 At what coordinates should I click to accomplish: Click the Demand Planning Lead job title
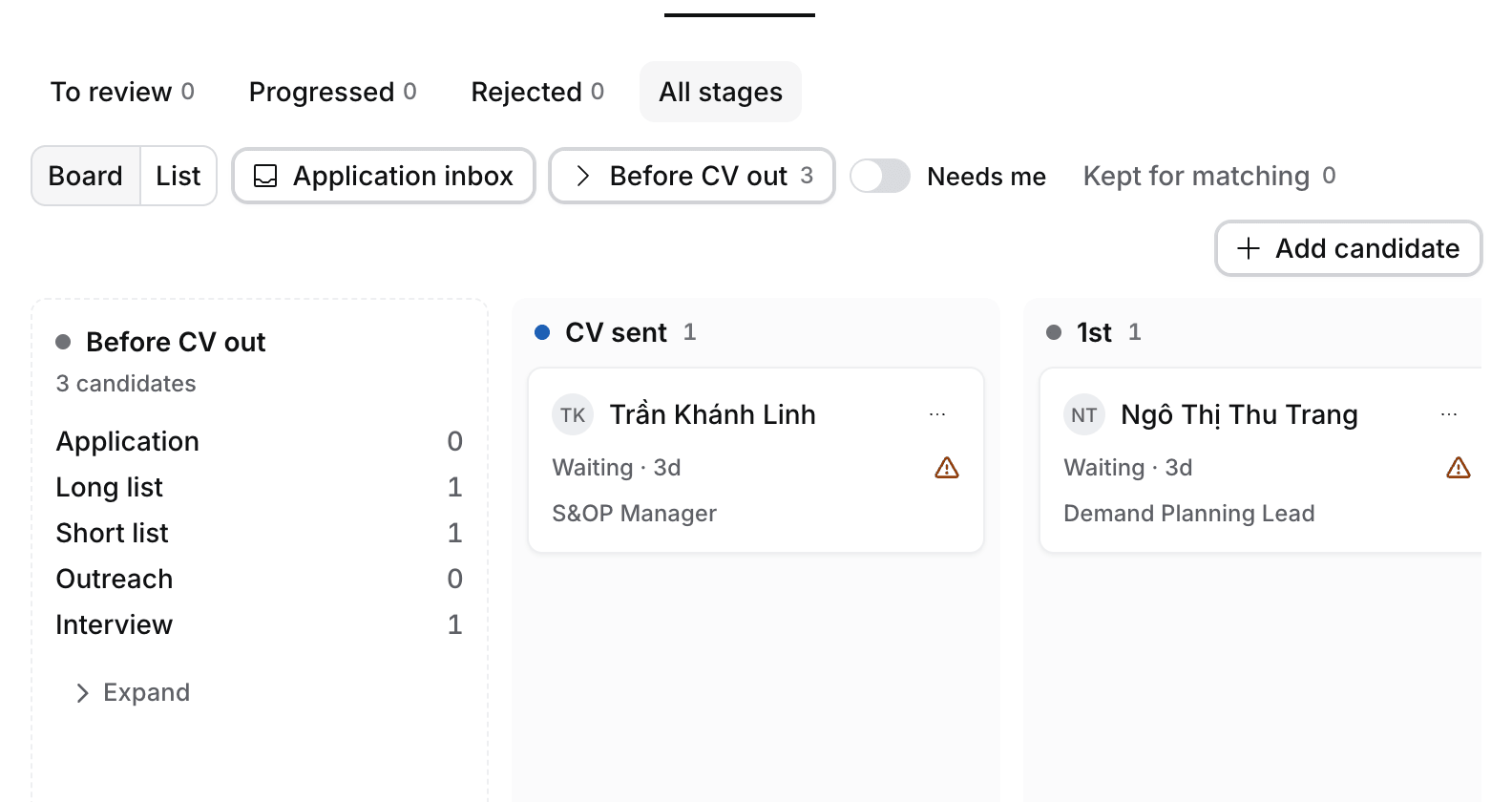[1189, 514]
